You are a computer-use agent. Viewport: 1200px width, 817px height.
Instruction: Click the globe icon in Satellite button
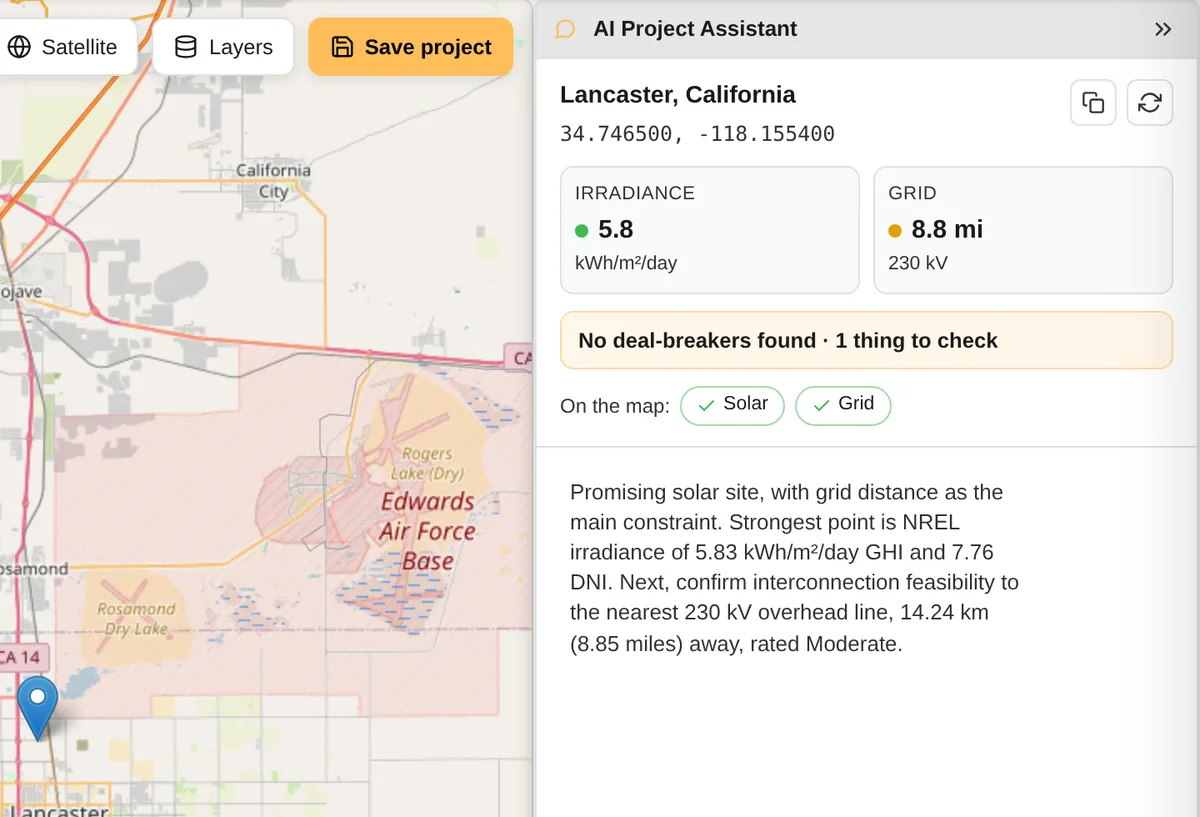pyautogui.click(x=19, y=47)
